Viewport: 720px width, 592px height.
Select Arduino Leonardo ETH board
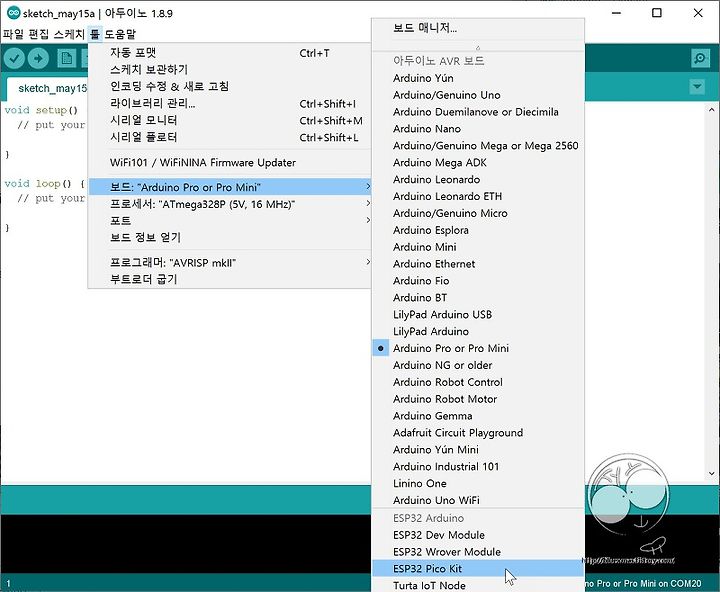[x=478, y=197]
